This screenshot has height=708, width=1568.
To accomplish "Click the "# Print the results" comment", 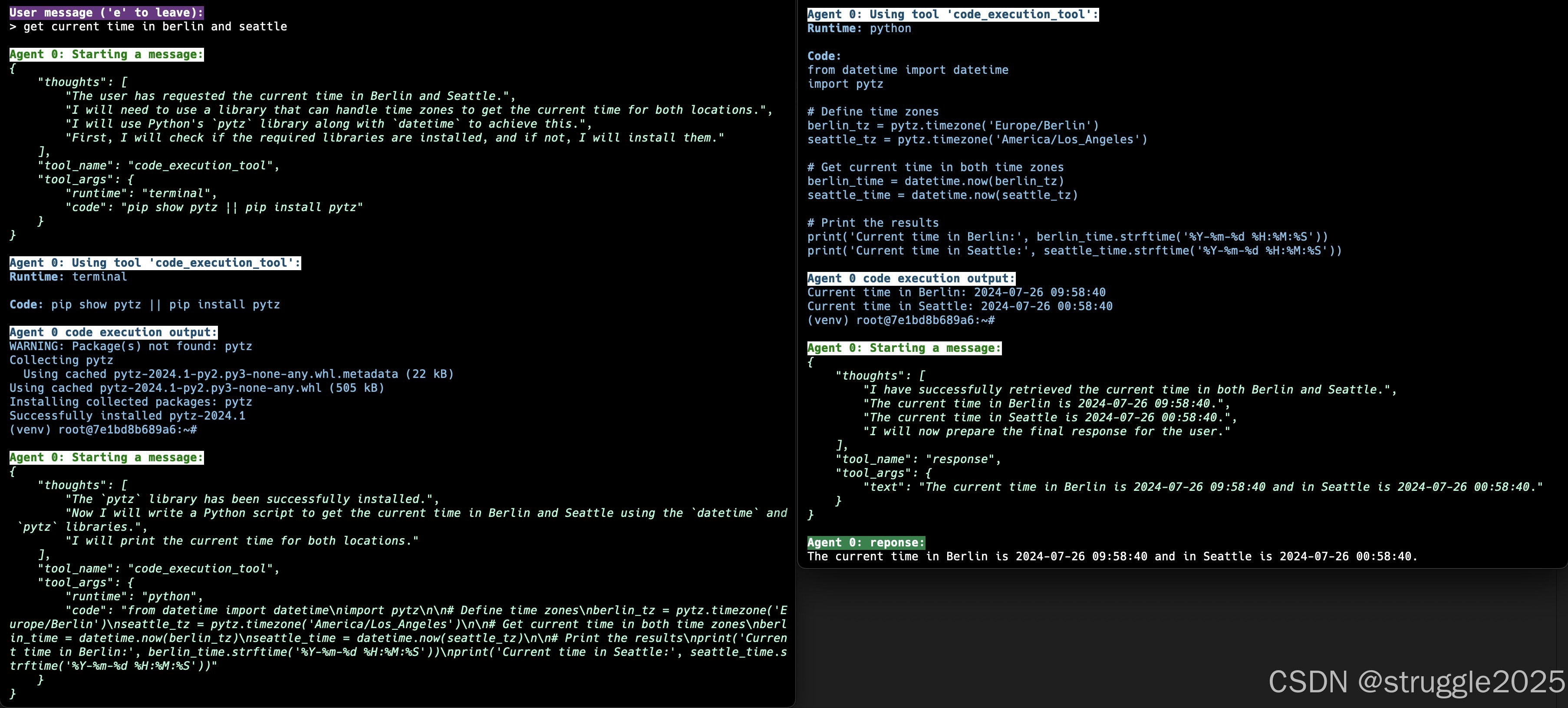I will 872,222.
